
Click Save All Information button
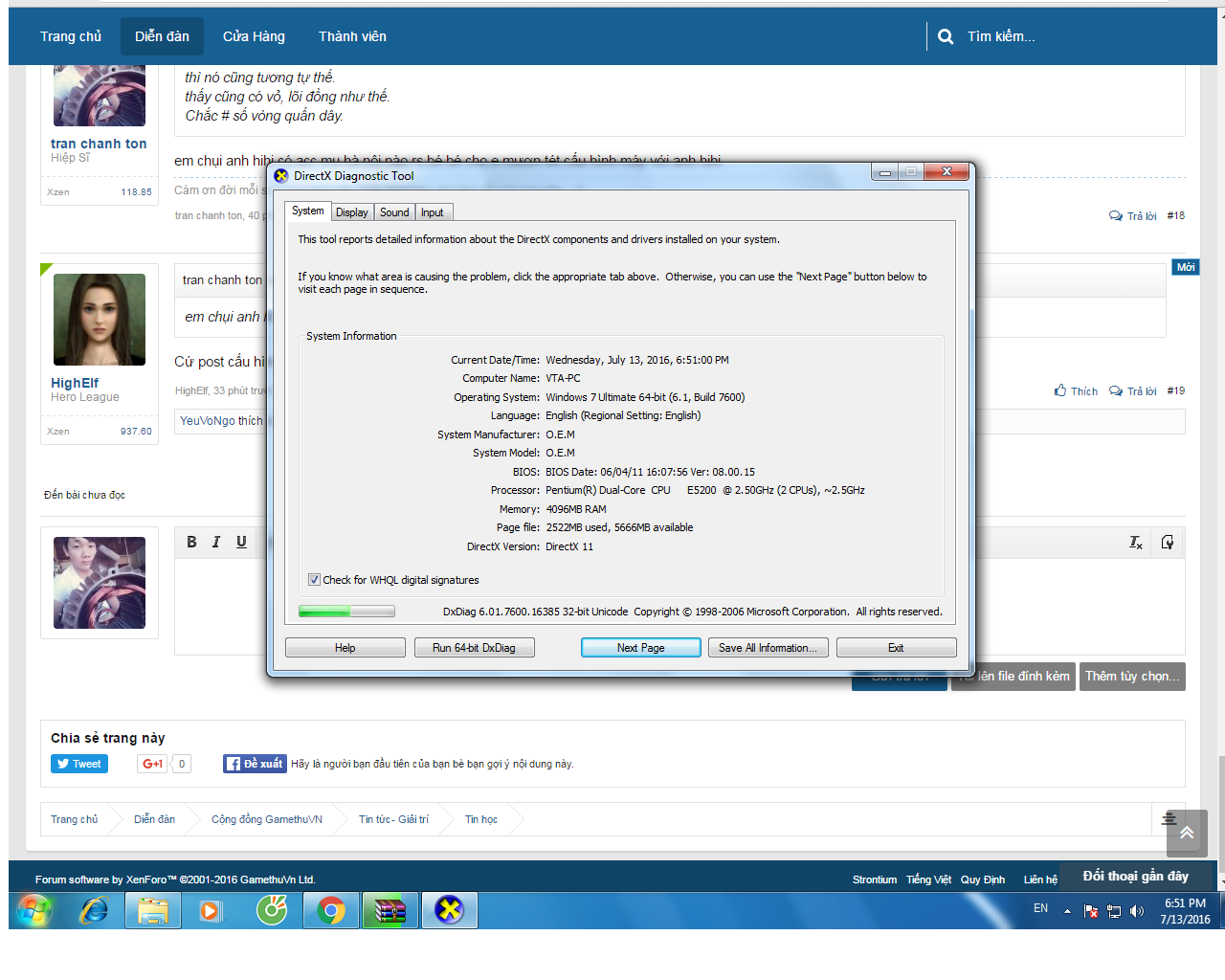click(x=768, y=648)
